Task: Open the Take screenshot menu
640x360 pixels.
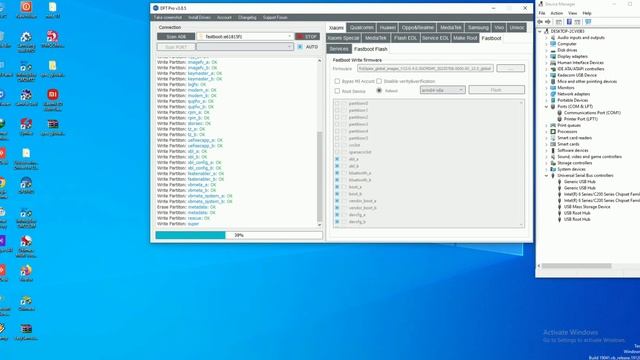Action: [x=168, y=18]
